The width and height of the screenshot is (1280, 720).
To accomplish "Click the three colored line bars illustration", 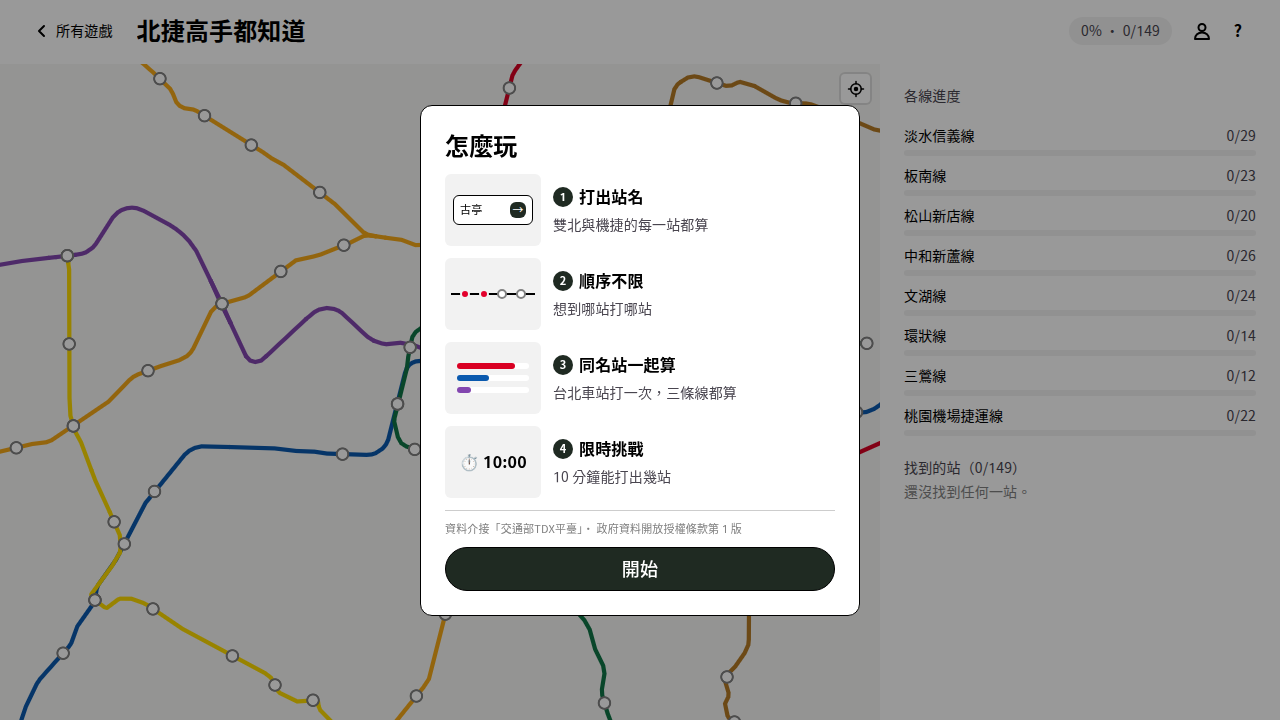I will pos(493,378).
